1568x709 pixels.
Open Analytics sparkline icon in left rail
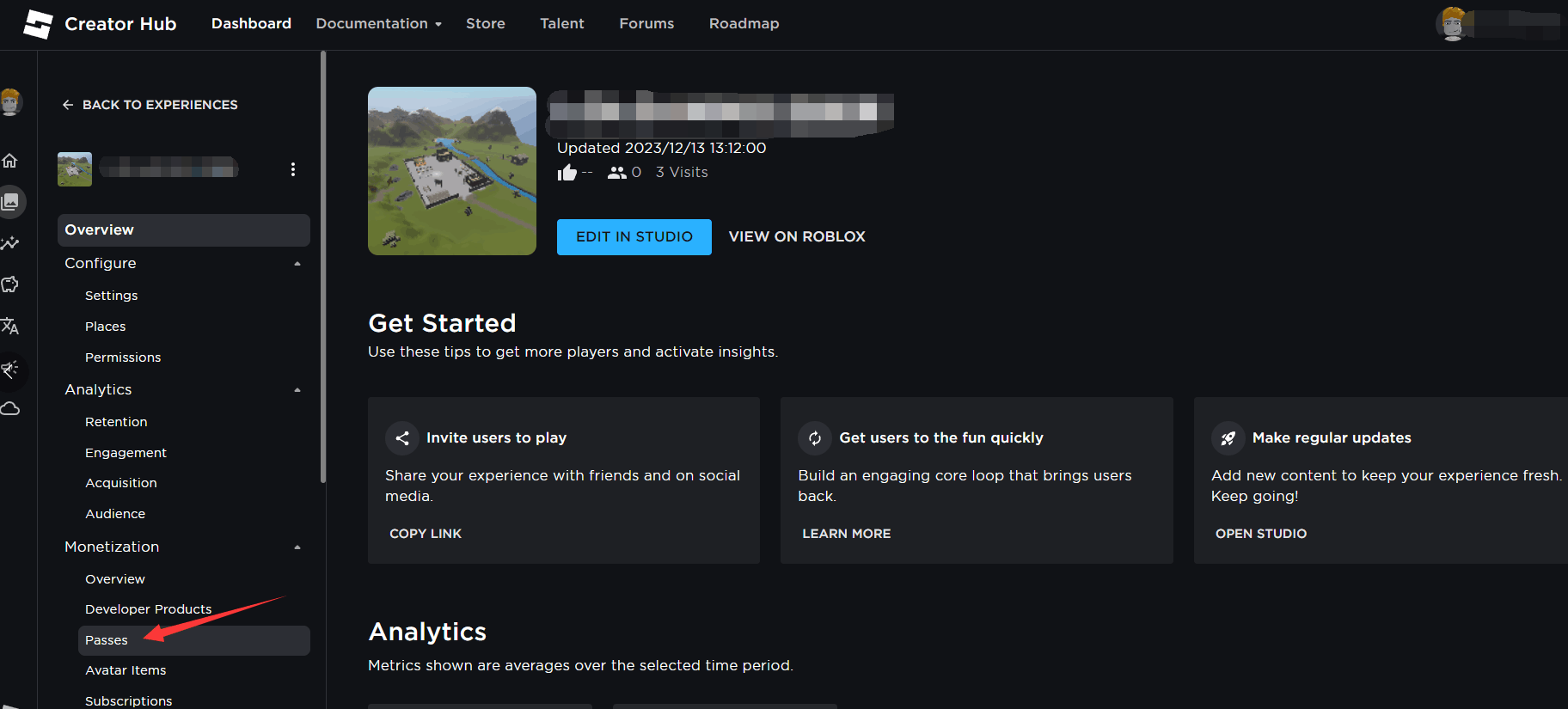click(10, 243)
